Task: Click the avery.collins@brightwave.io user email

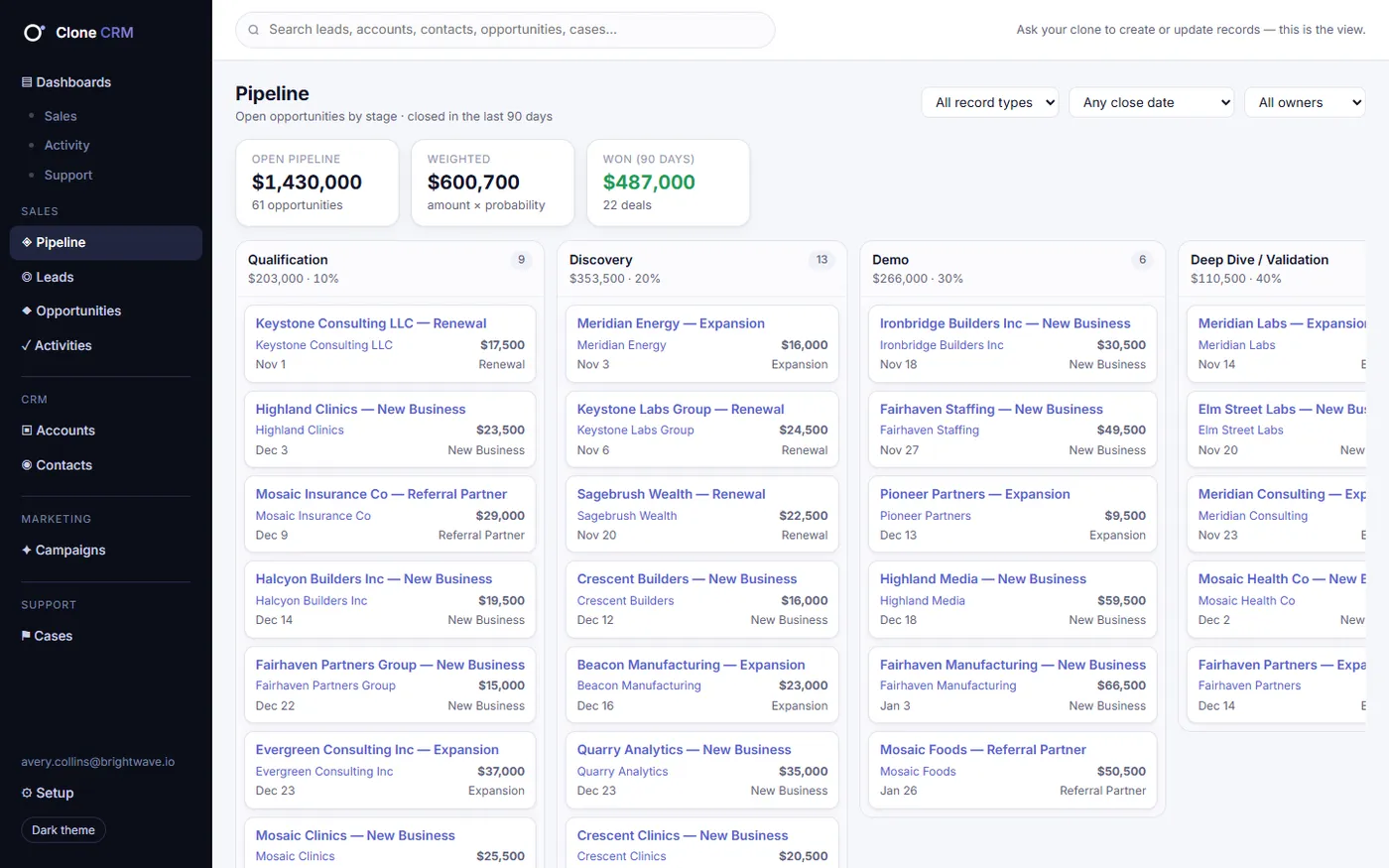Action: coord(98,762)
